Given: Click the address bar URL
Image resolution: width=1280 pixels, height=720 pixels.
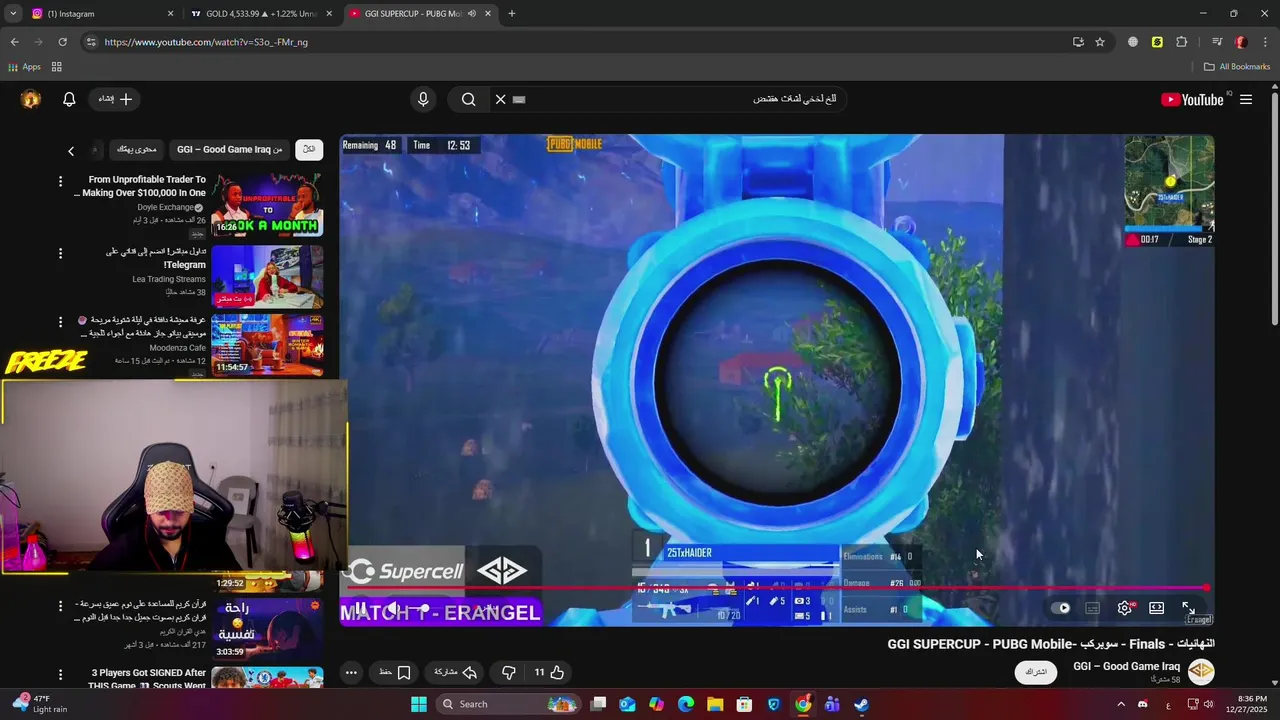Looking at the screenshot, I should [x=206, y=42].
